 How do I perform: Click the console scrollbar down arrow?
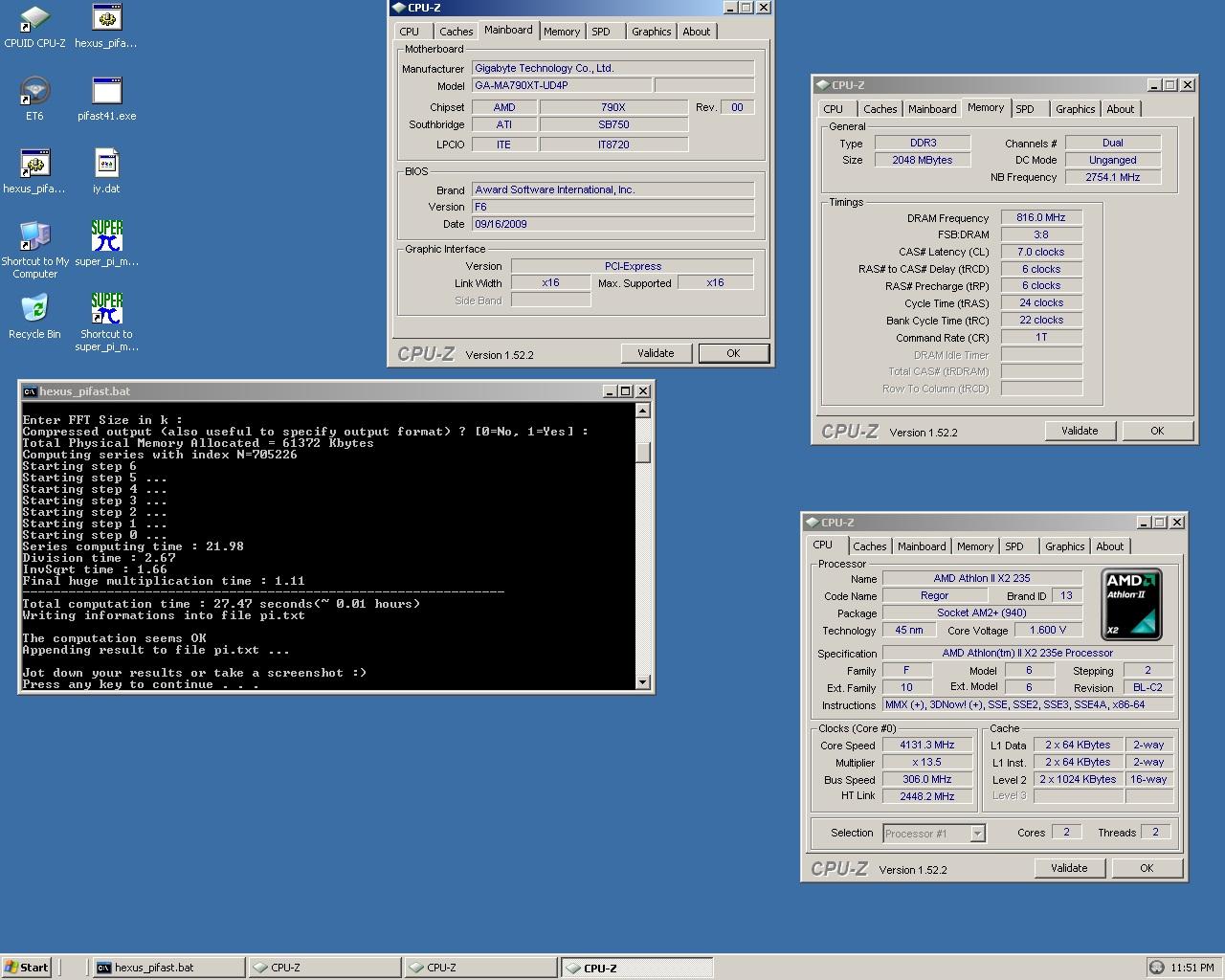click(x=643, y=681)
